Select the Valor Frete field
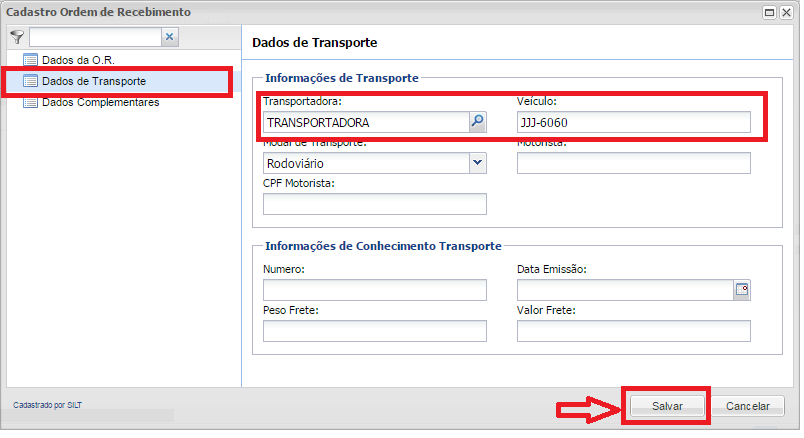Screen dimensions: 804x438 tap(633, 331)
